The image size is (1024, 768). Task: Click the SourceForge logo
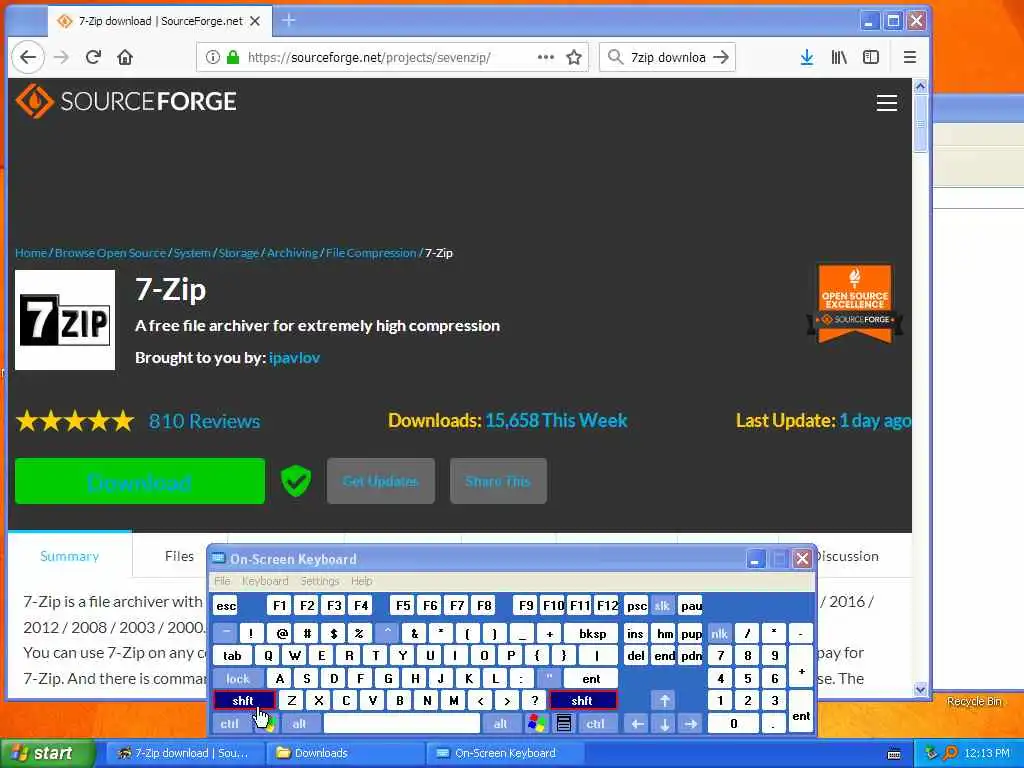[126, 101]
